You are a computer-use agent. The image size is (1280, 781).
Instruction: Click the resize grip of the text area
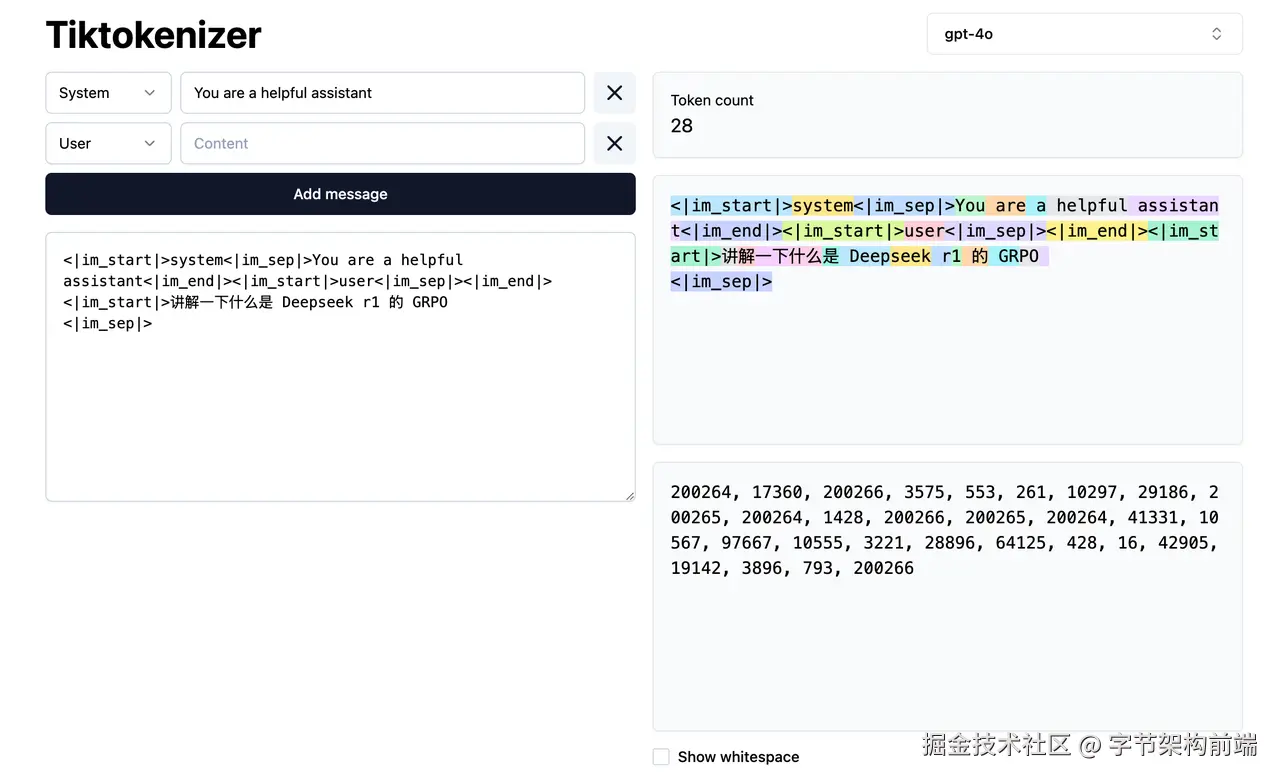pyautogui.click(x=629, y=495)
